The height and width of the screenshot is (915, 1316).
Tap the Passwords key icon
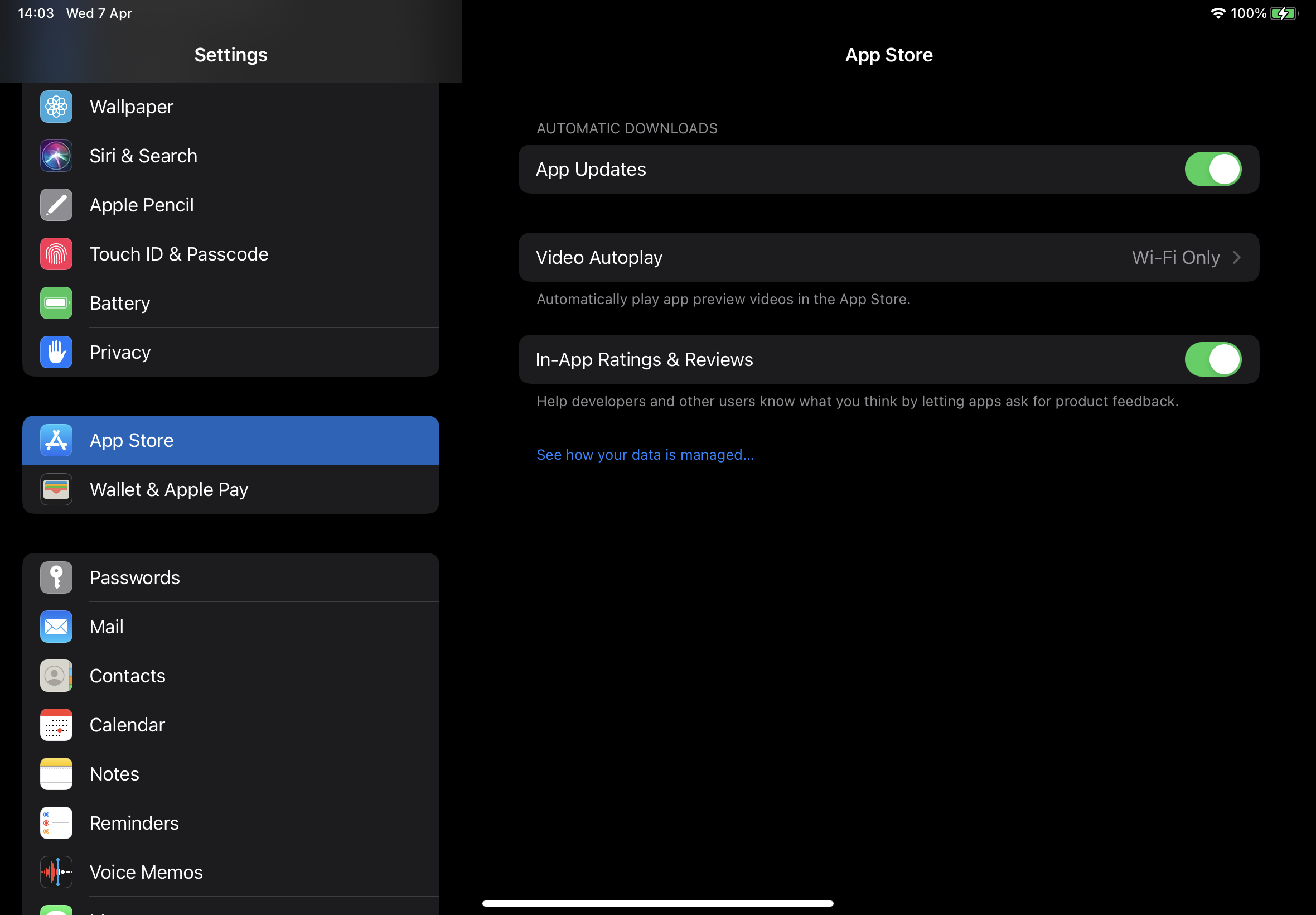click(56, 577)
